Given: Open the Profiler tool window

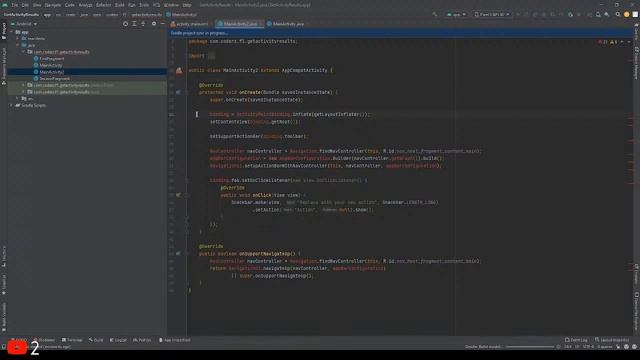Looking at the screenshot, I should (x=142, y=340).
